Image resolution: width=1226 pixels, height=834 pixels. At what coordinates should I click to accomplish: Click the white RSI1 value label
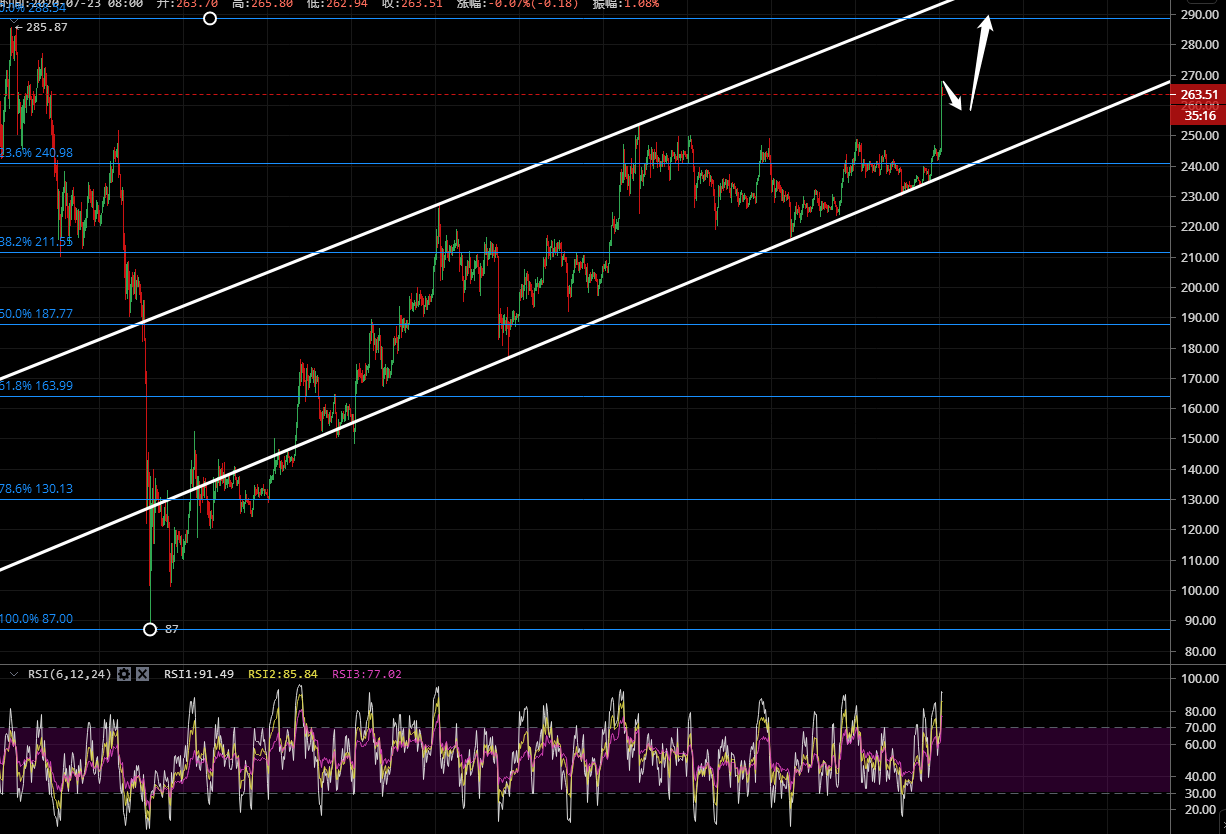point(199,674)
